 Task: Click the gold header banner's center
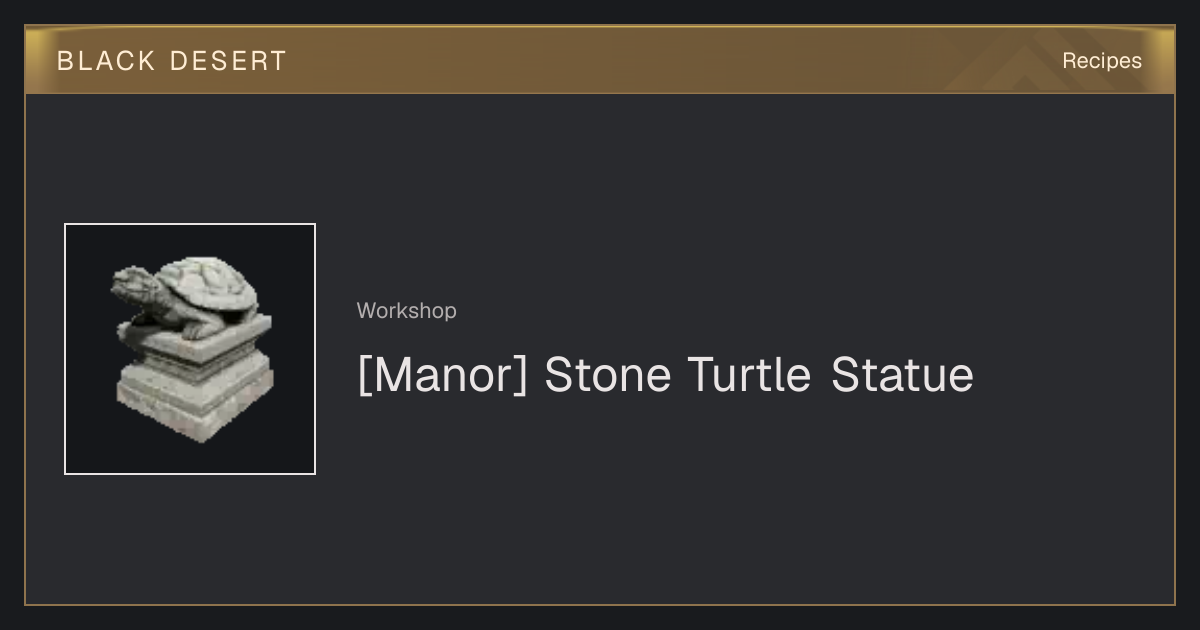click(x=600, y=60)
